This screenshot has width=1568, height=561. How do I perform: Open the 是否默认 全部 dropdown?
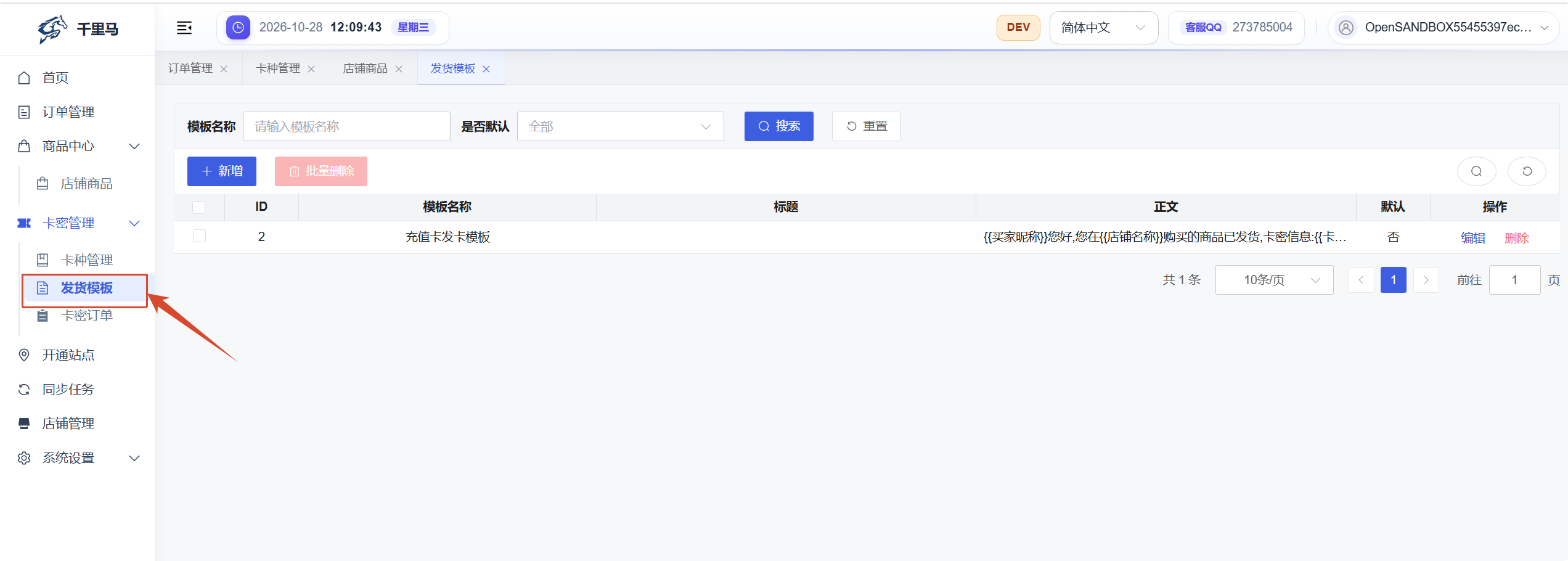620,126
